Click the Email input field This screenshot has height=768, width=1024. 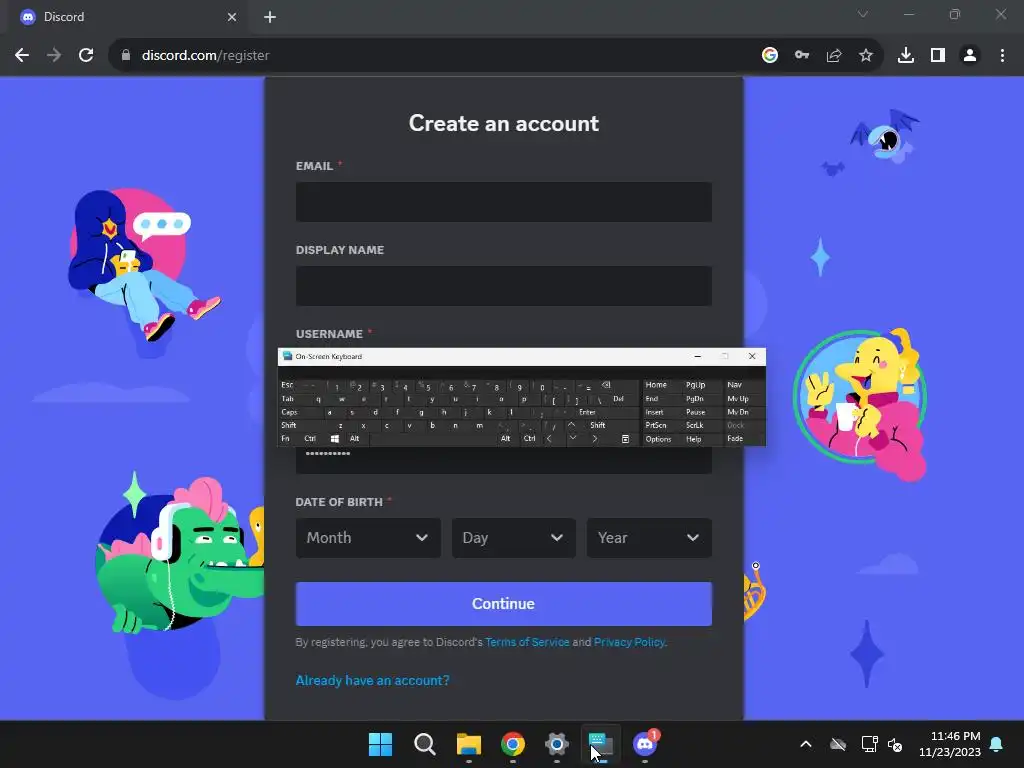point(504,202)
